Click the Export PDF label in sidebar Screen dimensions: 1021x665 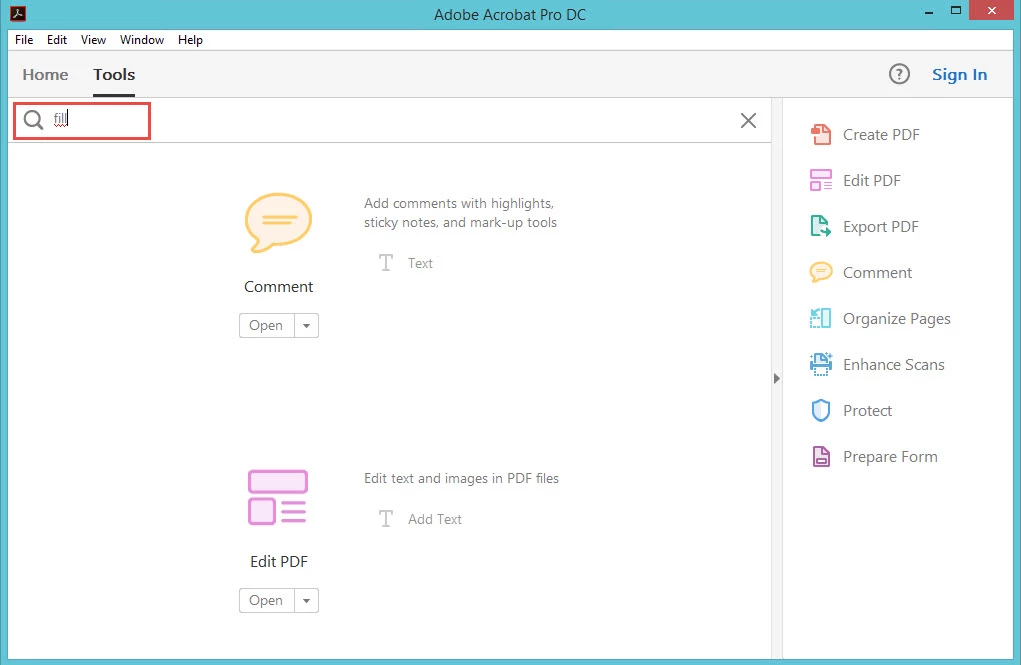(880, 227)
